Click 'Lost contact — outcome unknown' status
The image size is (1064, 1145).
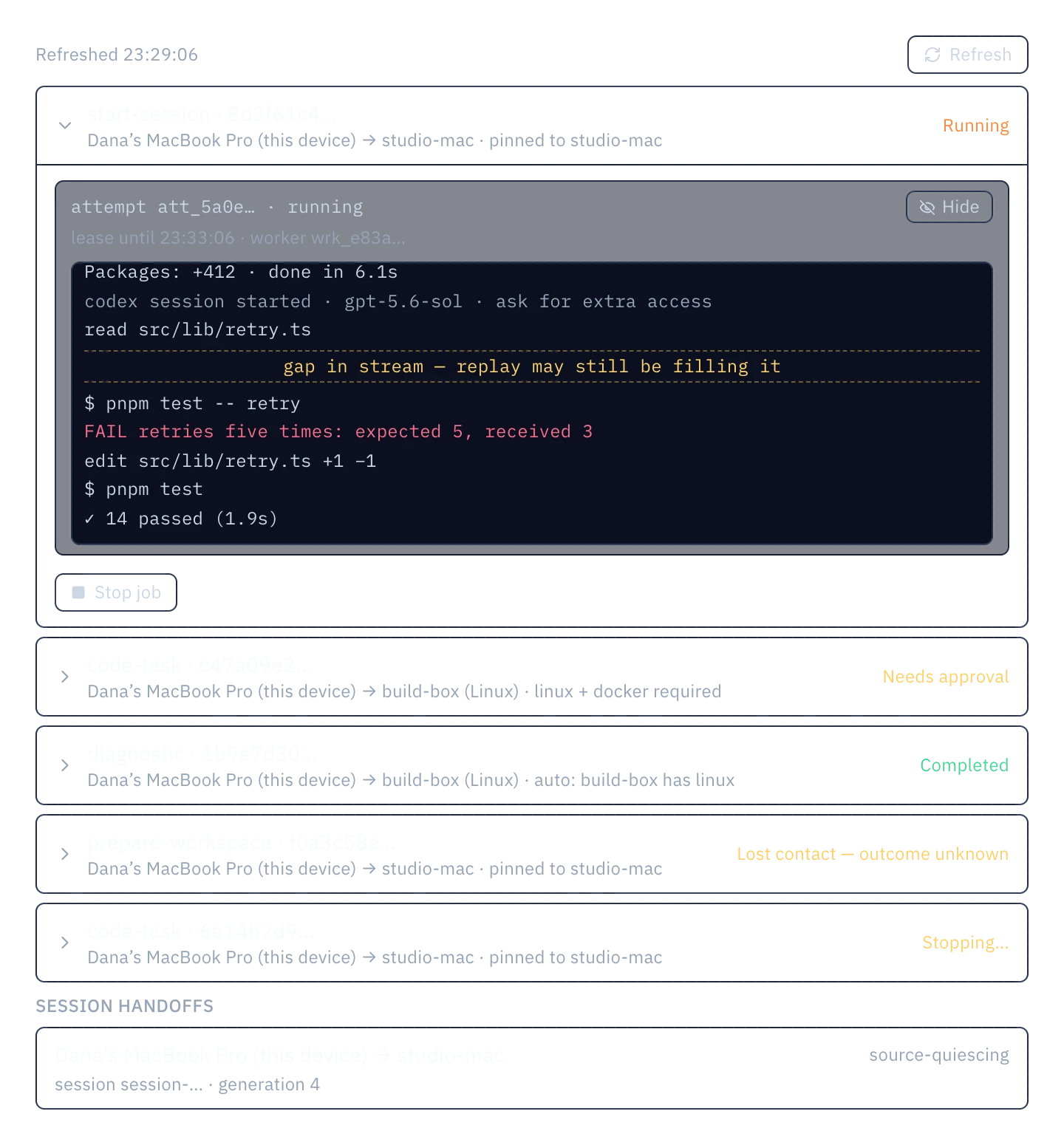(873, 854)
